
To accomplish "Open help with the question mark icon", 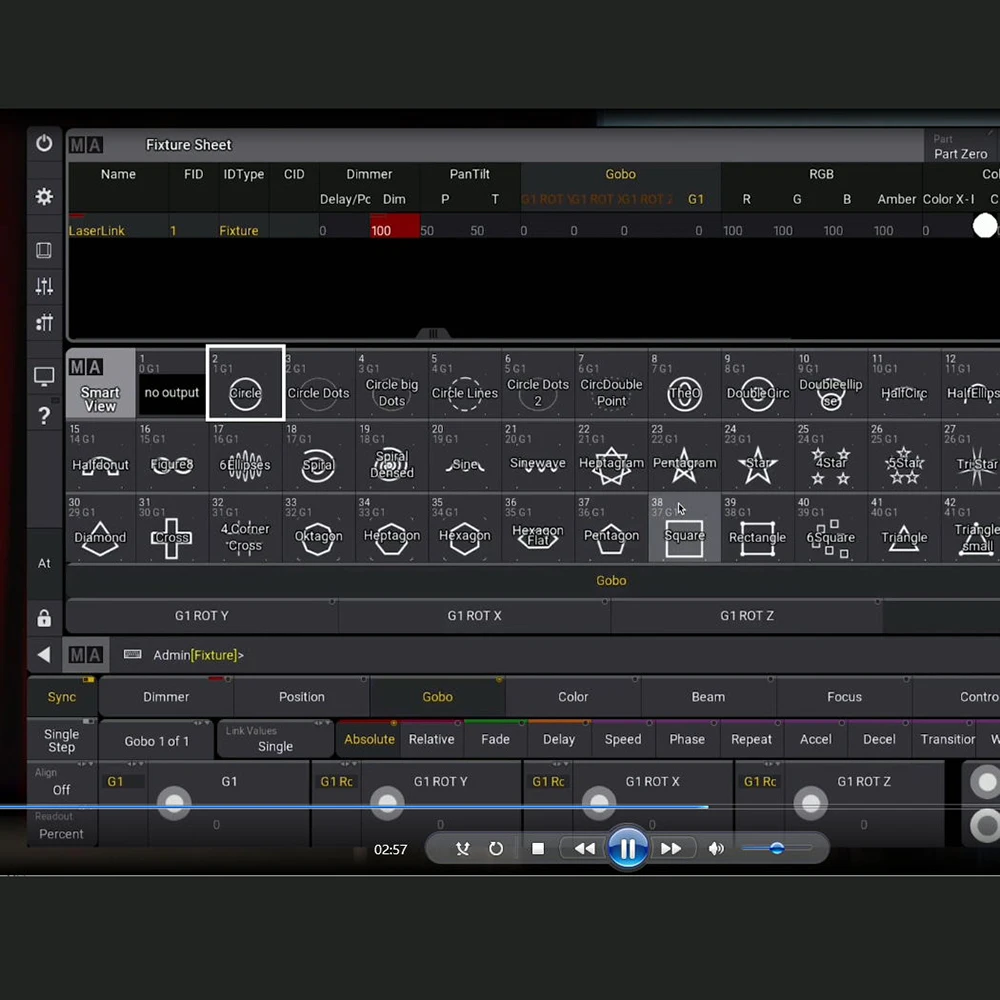I will tap(44, 416).
